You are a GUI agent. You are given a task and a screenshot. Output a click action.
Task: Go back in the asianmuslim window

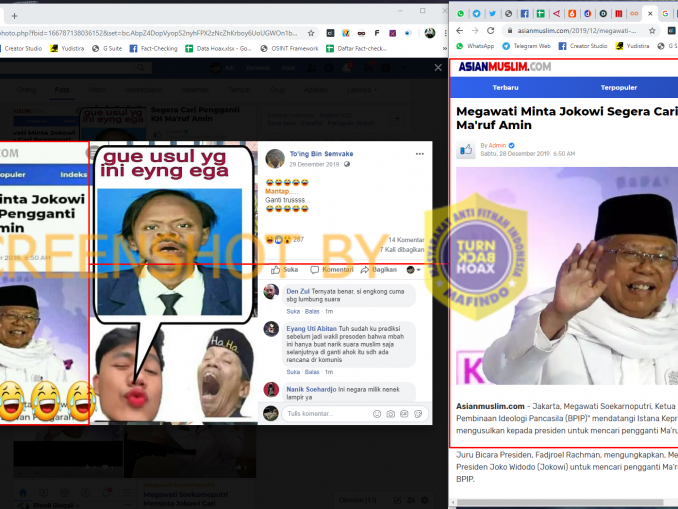point(460,31)
